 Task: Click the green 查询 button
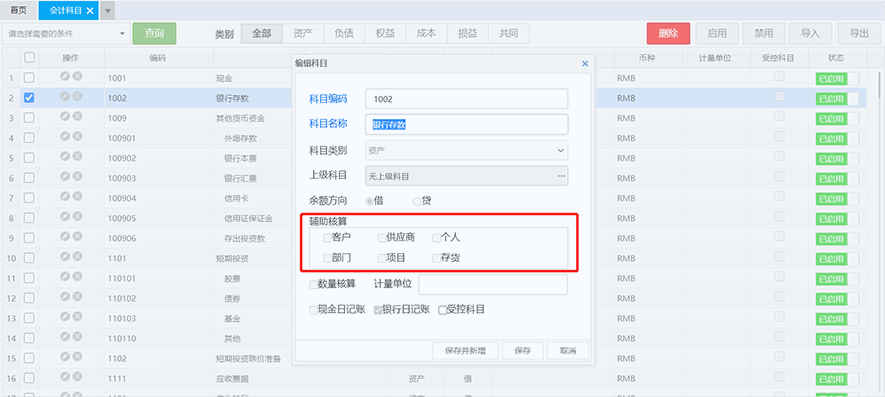(154, 34)
